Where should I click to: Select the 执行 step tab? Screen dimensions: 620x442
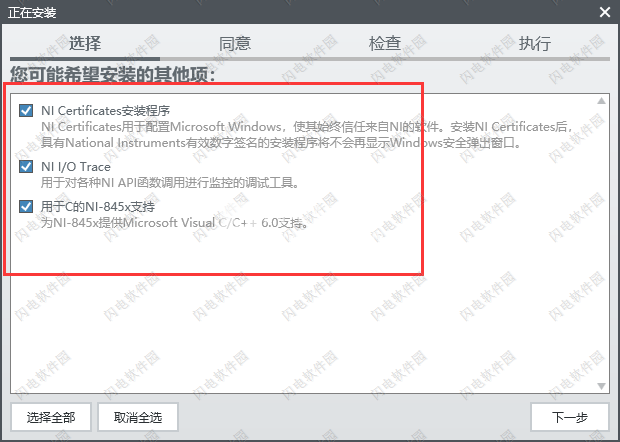pos(535,43)
